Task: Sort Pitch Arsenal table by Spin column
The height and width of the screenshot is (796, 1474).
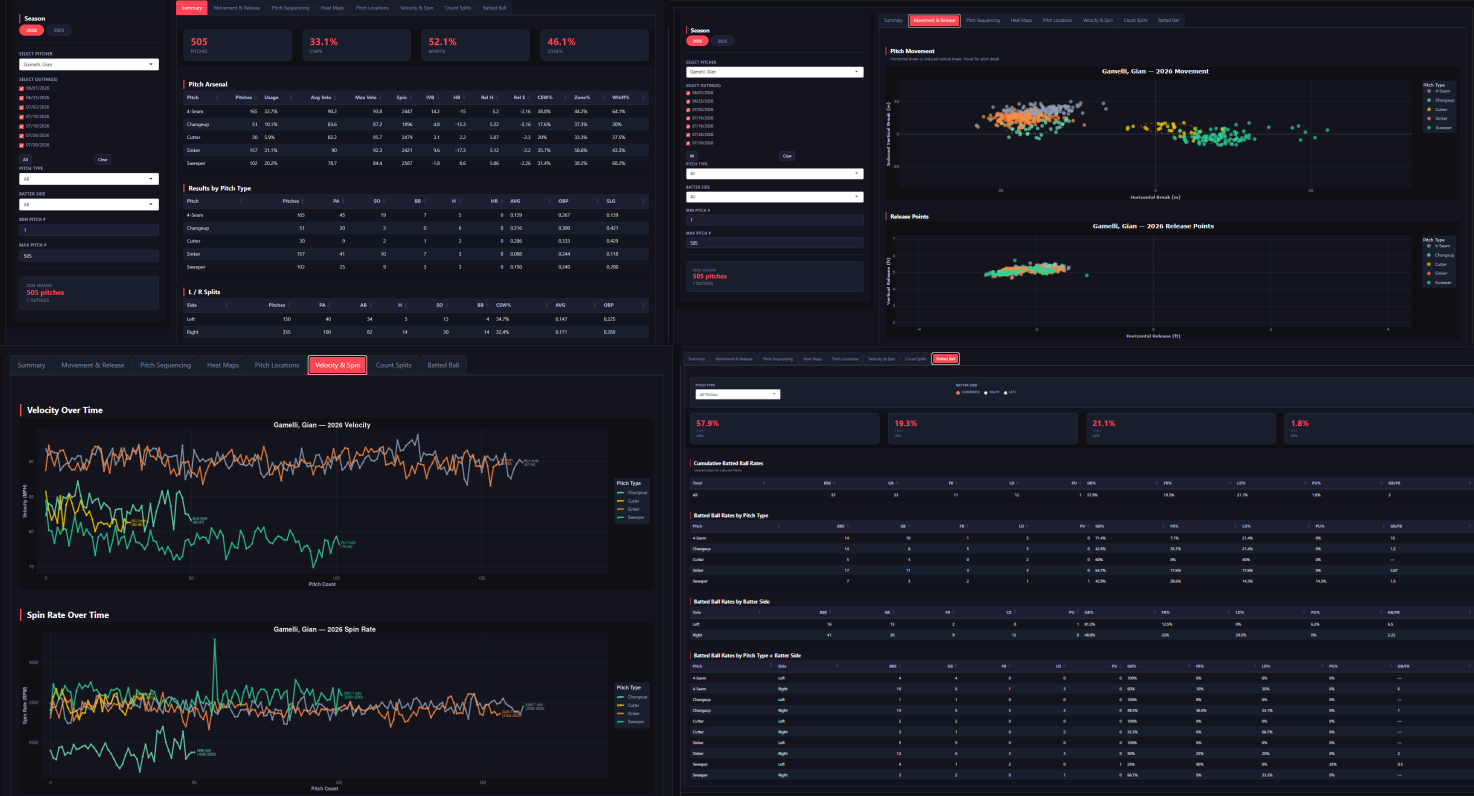Action: pyautogui.click(x=402, y=97)
